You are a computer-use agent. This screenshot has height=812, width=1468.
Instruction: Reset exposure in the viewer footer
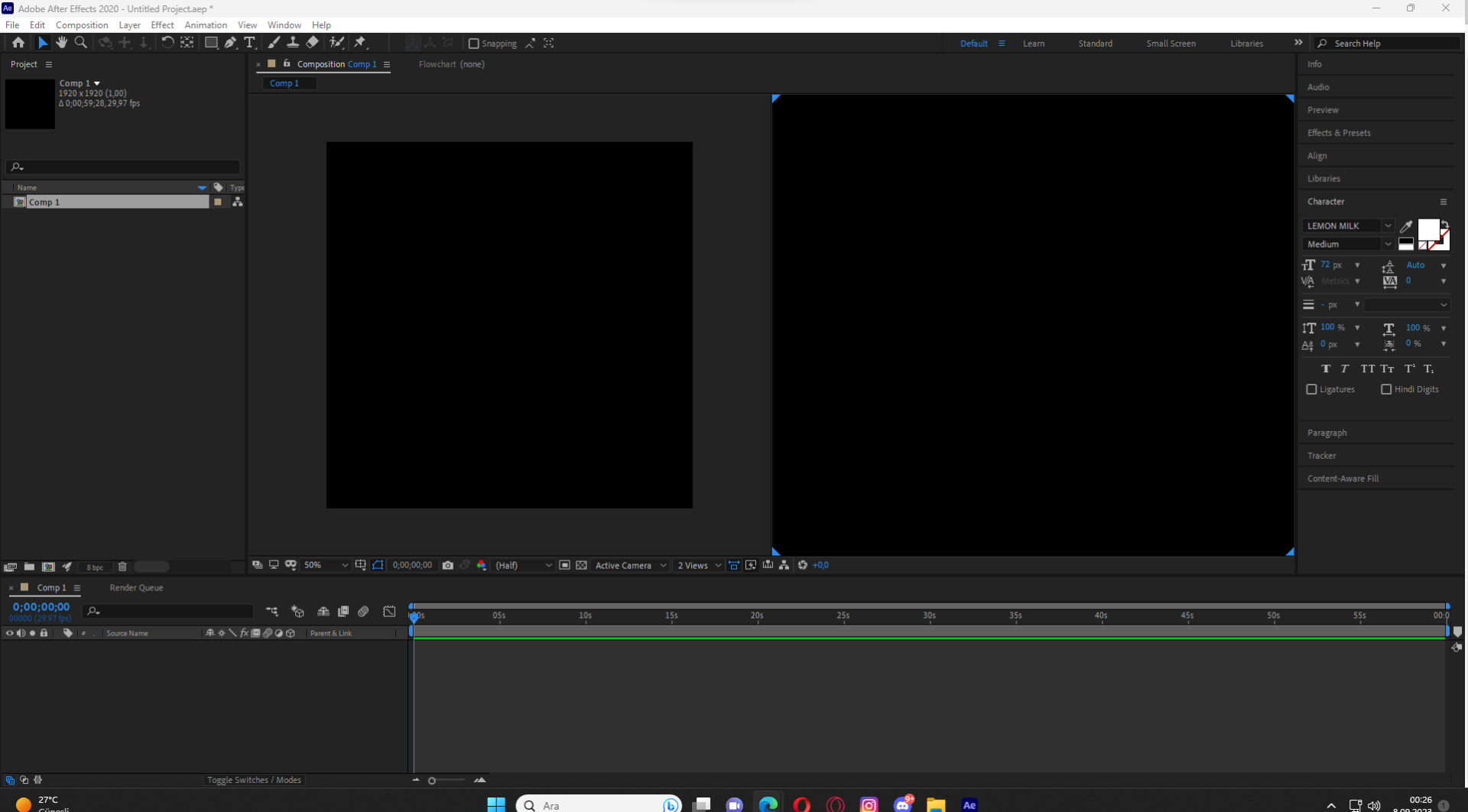click(803, 565)
